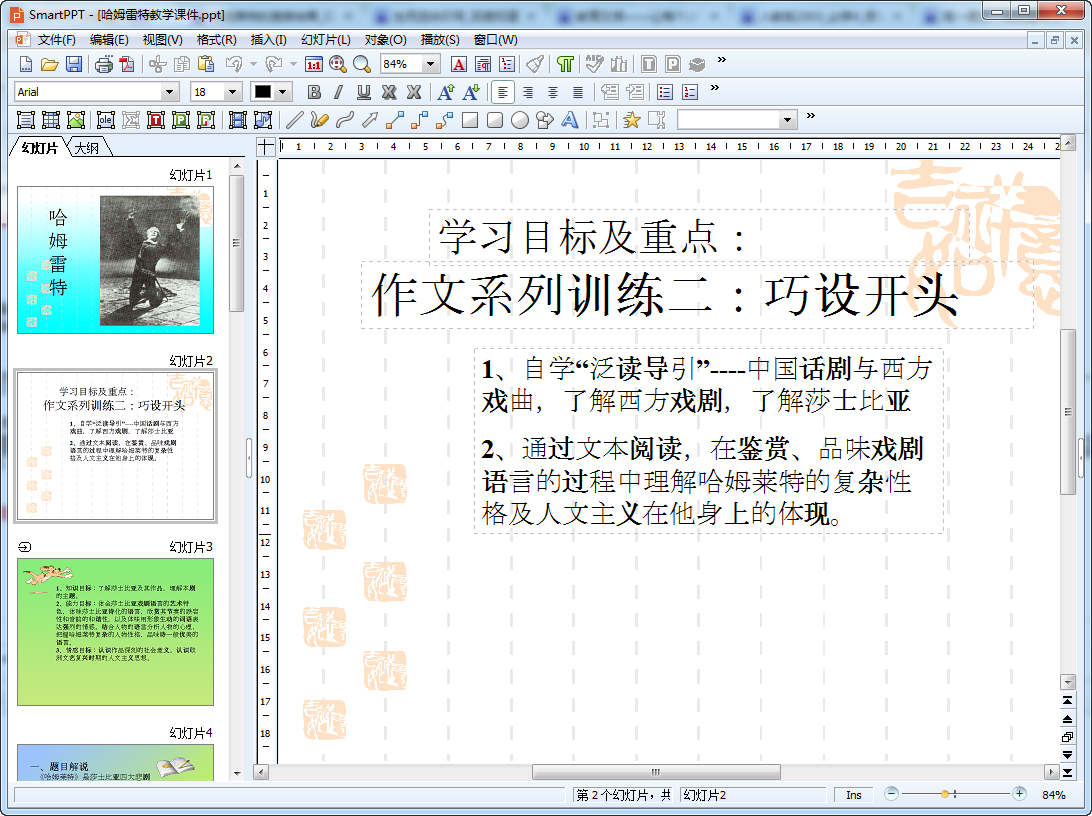Viewport: 1092px width, 816px height.
Task: Toggle bold formatting
Action: click(314, 92)
